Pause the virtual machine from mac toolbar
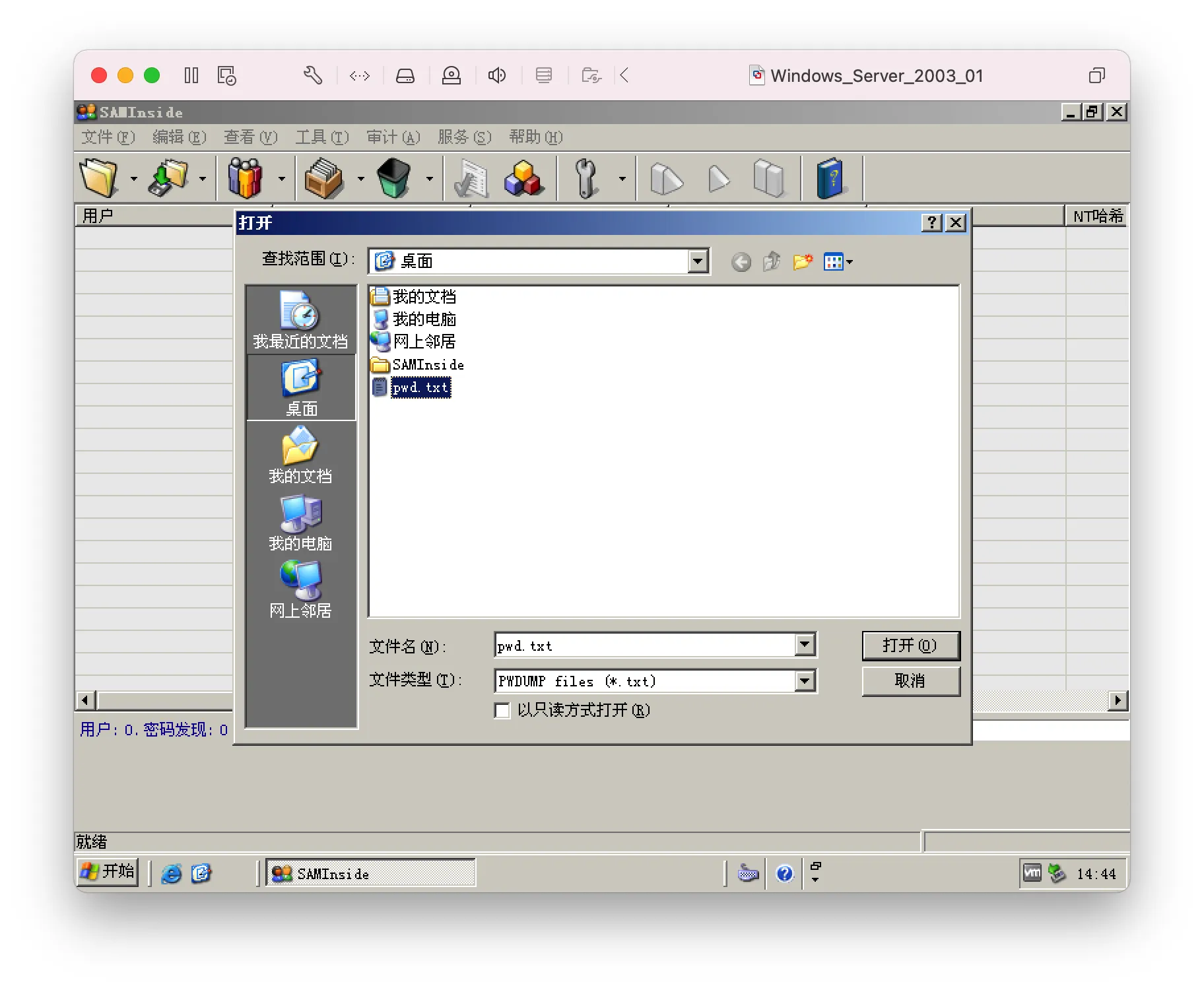The width and height of the screenshot is (1204, 990). [x=191, y=76]
